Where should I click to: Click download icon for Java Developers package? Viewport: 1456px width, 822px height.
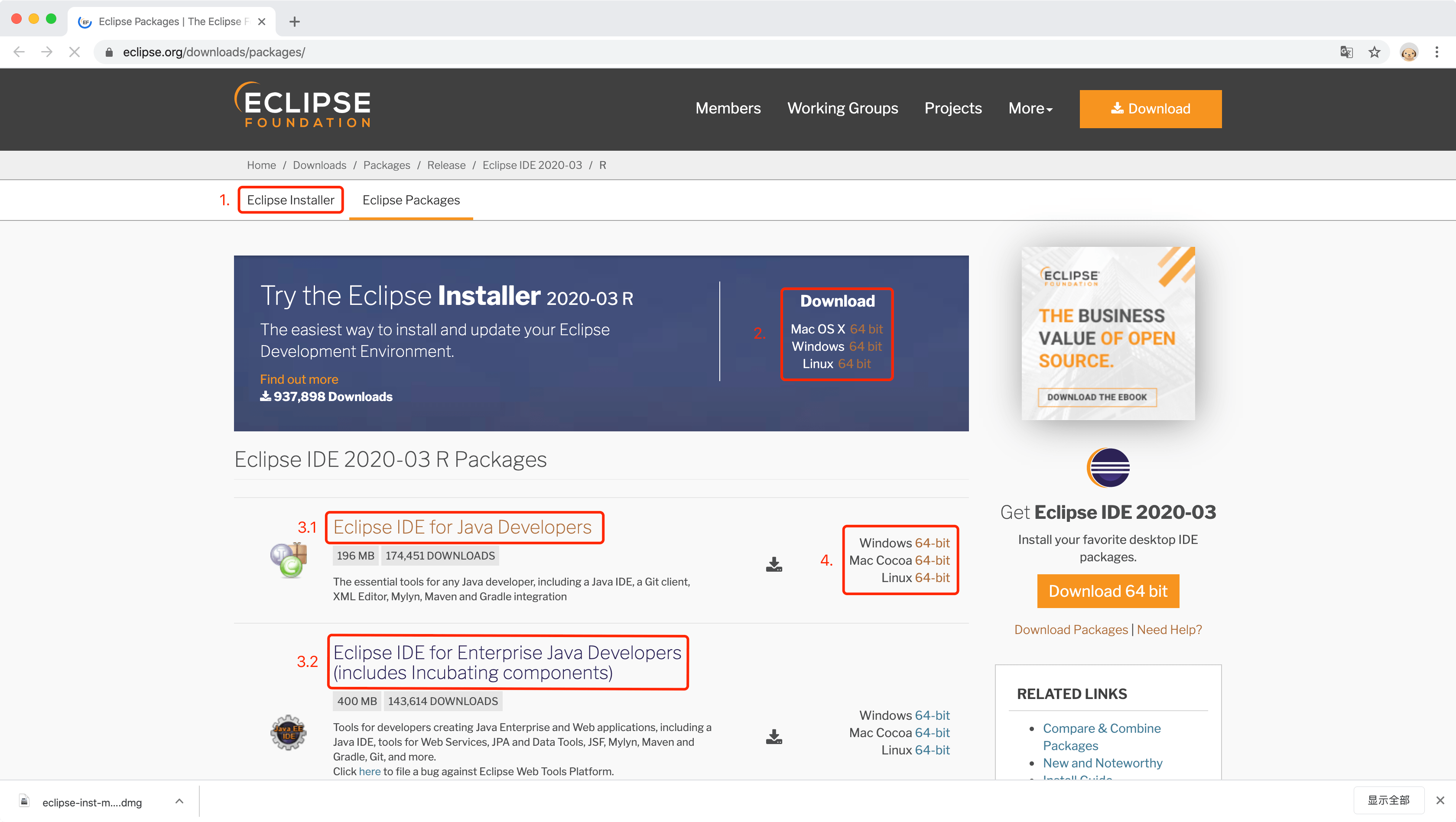pyautogui.click(x=774, y=564)
